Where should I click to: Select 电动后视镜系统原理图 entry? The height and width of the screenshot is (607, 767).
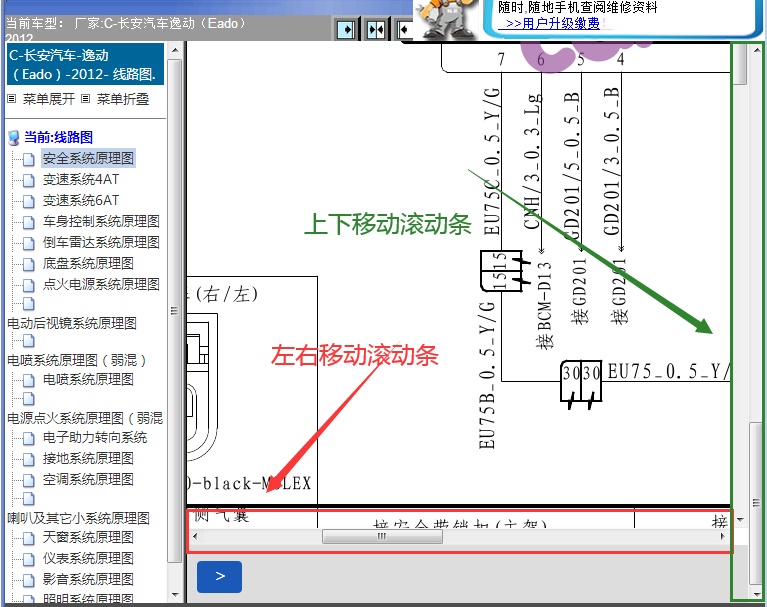point(72,323)
